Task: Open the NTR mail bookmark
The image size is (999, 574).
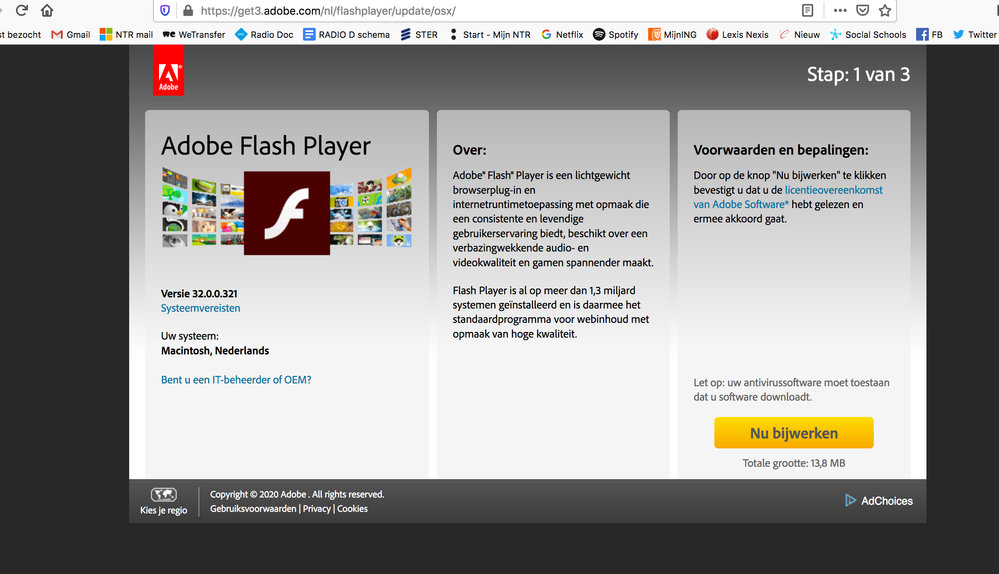Action: coord(126,34)
